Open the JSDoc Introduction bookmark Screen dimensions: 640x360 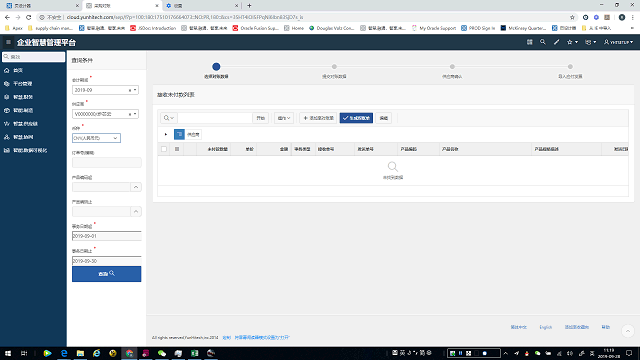click(153, 28)
